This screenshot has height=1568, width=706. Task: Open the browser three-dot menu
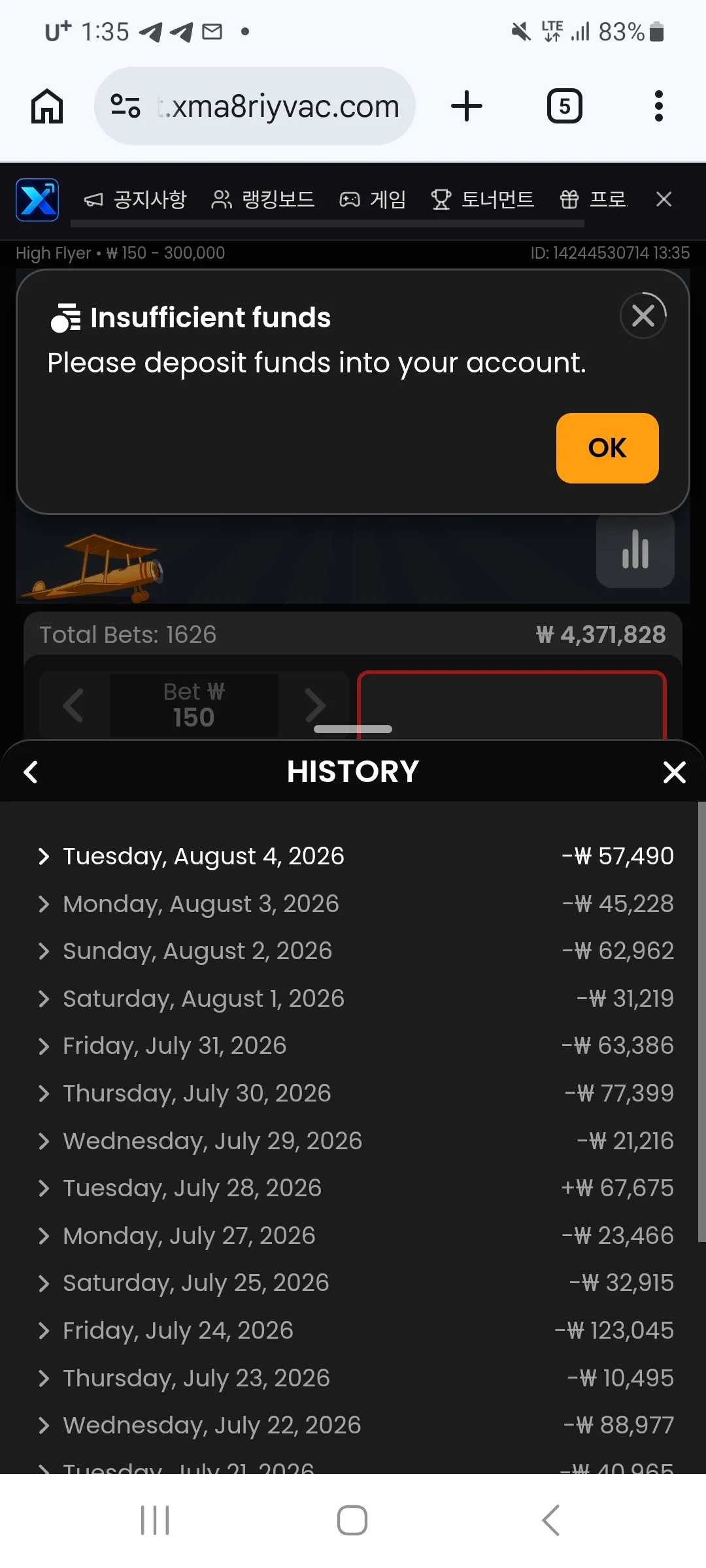pos(659,106)
